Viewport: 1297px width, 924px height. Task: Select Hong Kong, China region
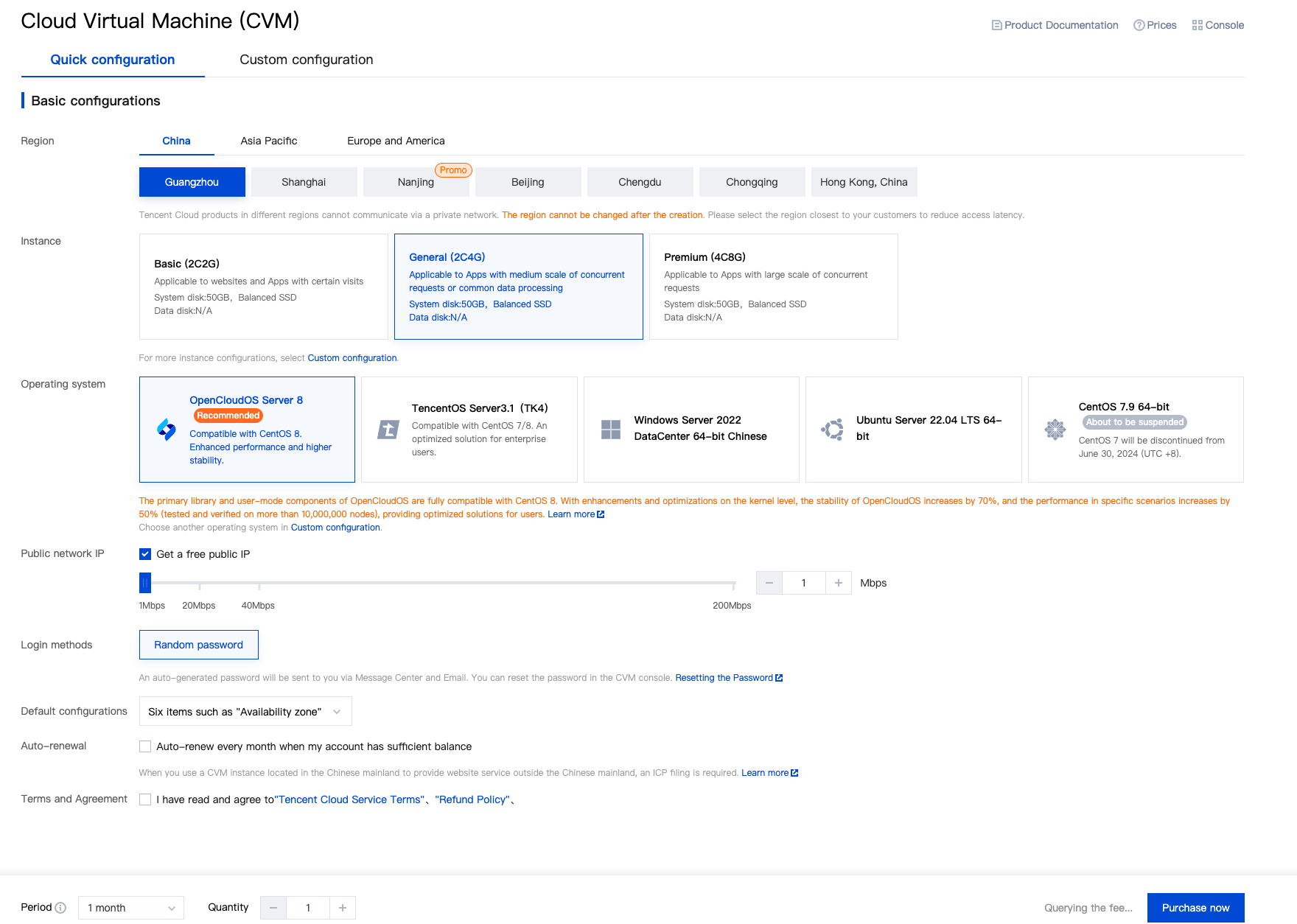[x=864, y=182]
